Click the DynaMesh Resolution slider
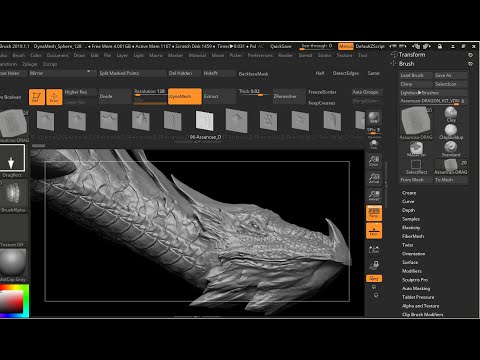This screenshot has width=480, height=360. tap(150, 92)
